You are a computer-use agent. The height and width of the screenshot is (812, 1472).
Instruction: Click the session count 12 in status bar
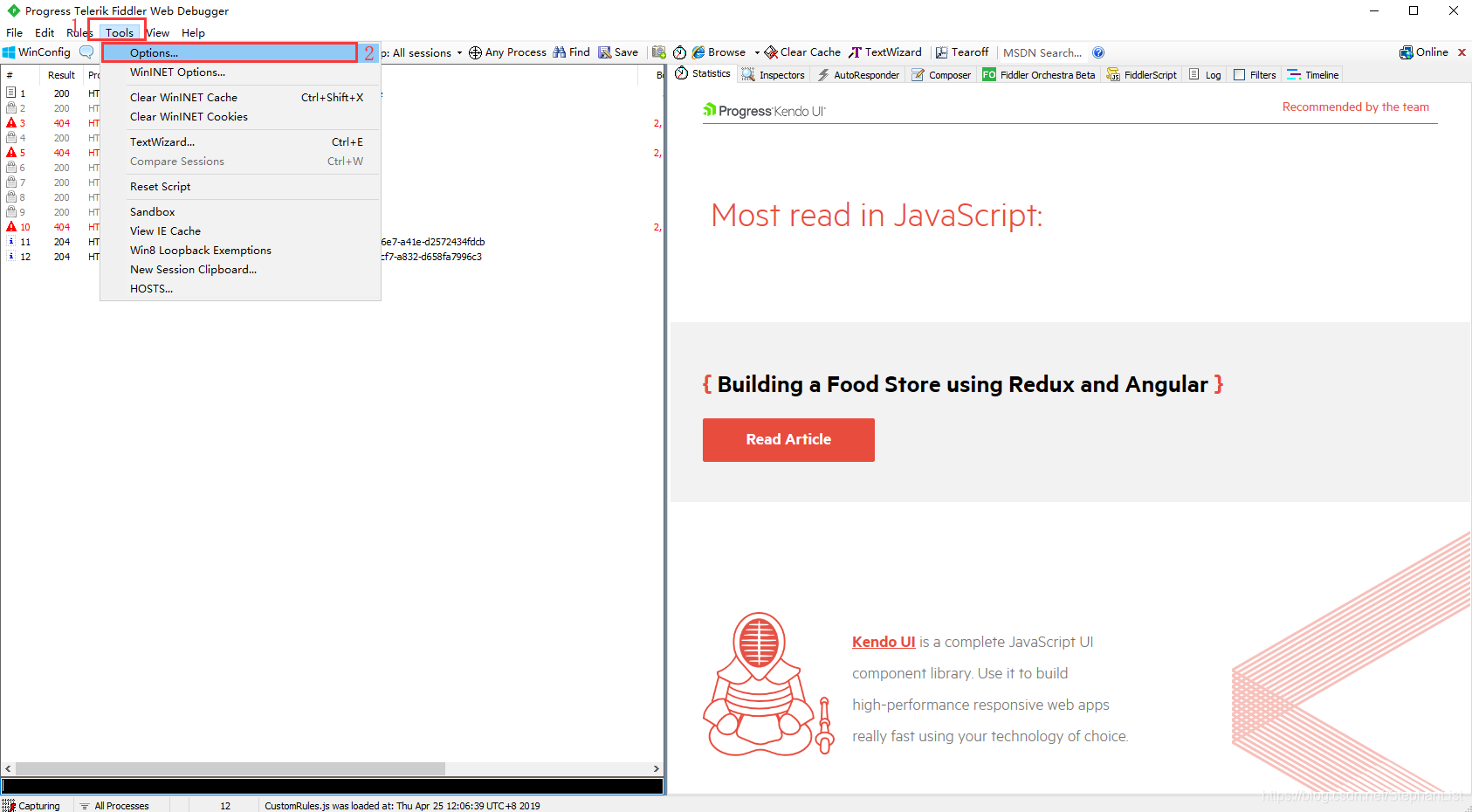(225, 805)
